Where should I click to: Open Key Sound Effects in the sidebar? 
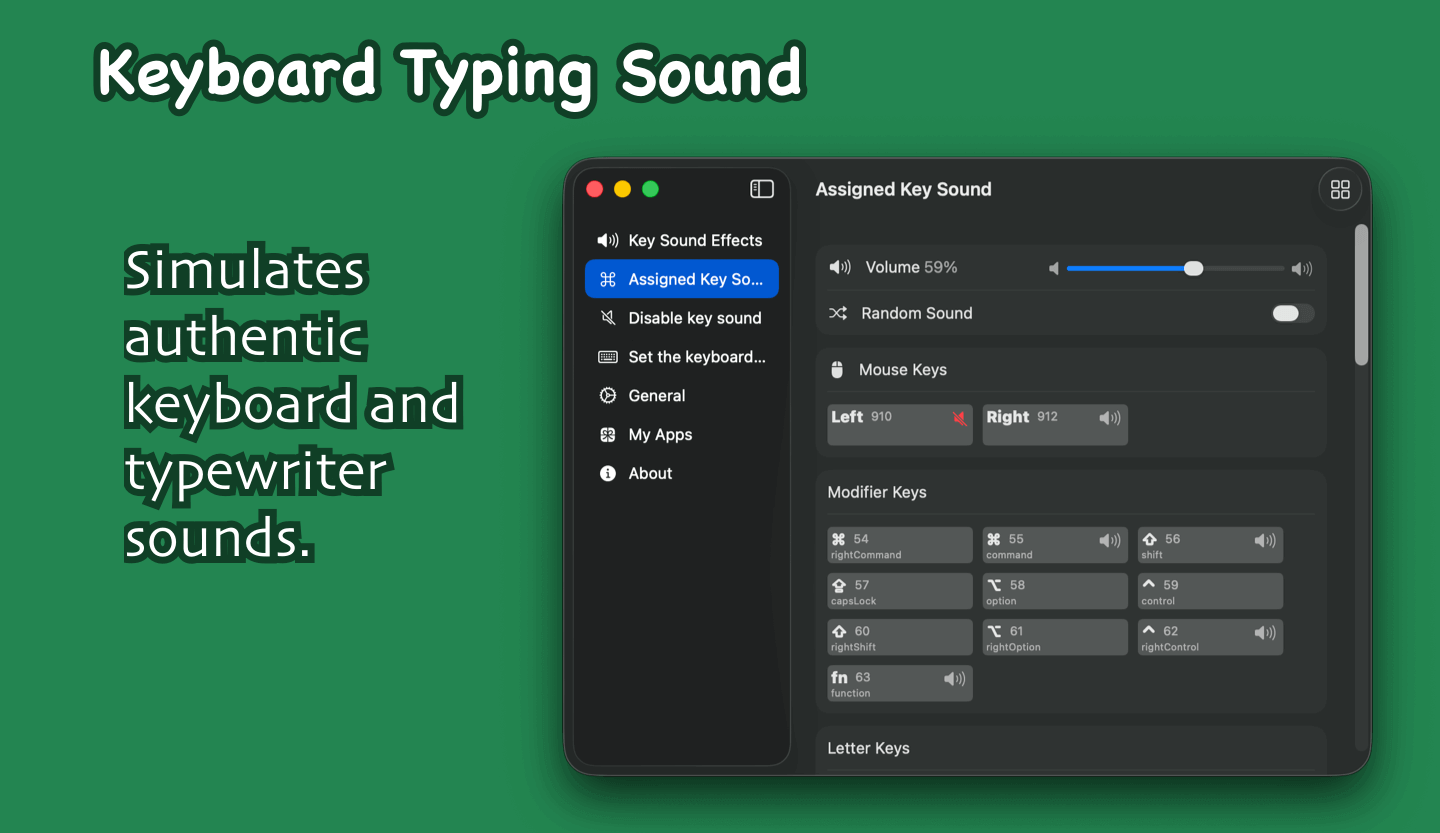coord(682,240)
